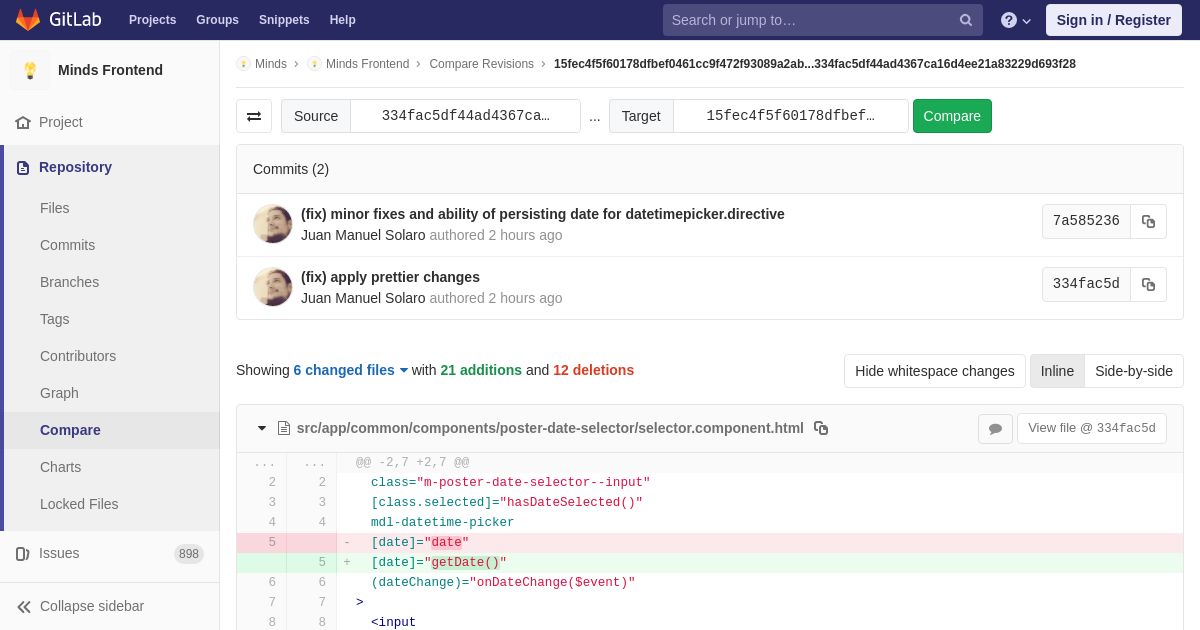This screenshot has height=630, width=1200.
Task: Click the green Compare button
Action: pos(952,116)
